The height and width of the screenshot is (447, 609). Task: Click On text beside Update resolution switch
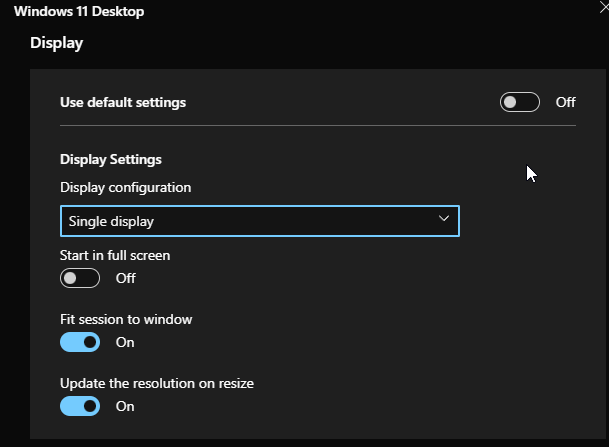pos(125,406)
